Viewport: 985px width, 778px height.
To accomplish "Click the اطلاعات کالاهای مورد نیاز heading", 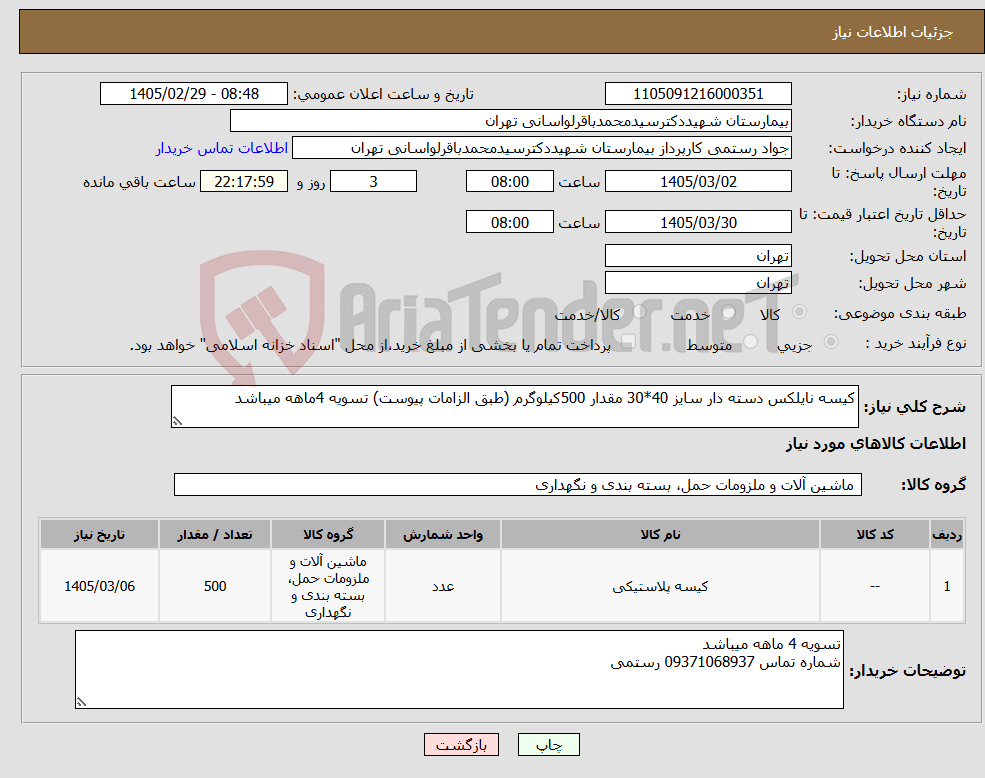I will click(876, 444).
